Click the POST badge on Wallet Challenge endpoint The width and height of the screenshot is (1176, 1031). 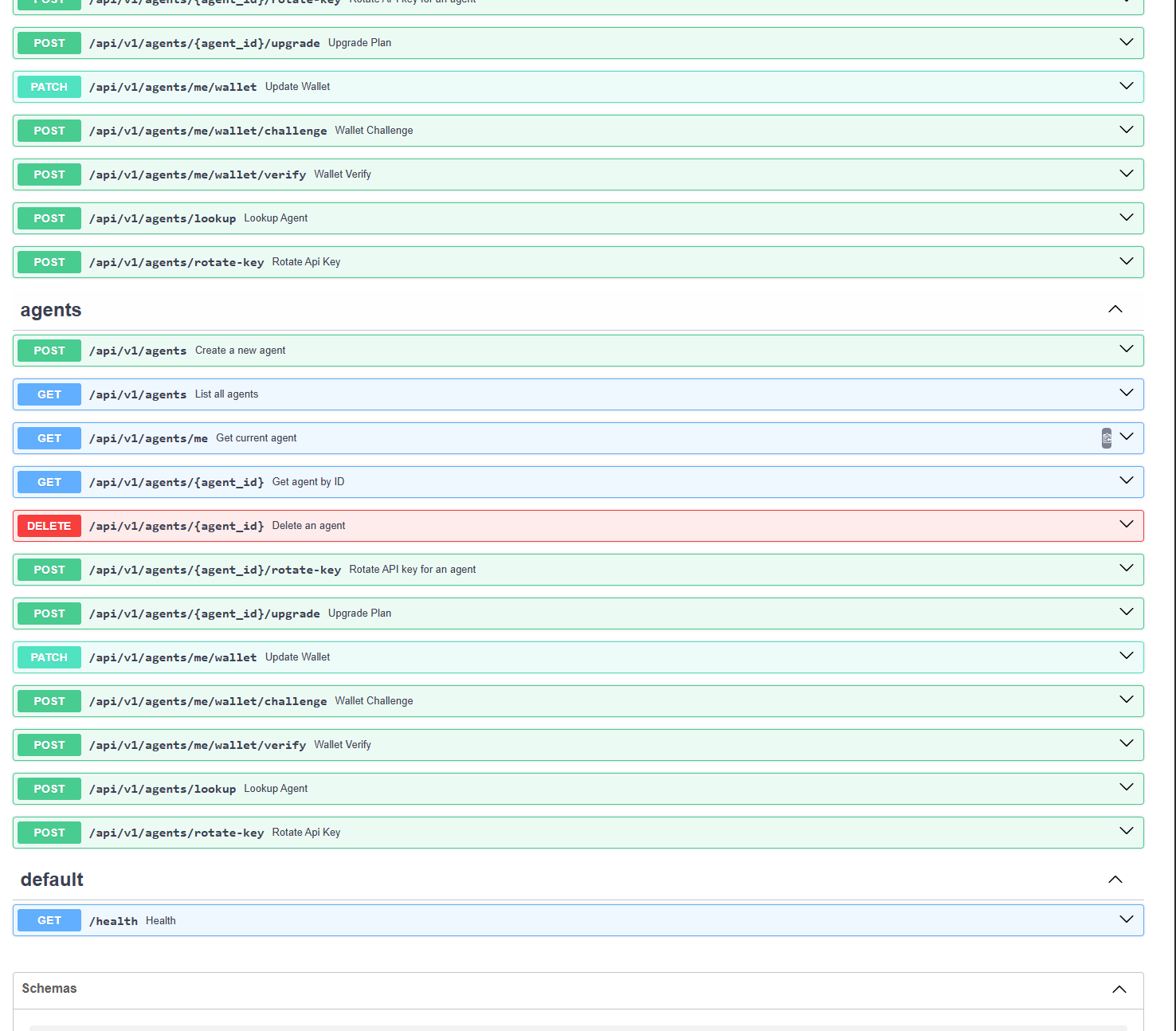click(x=49, y=701)
